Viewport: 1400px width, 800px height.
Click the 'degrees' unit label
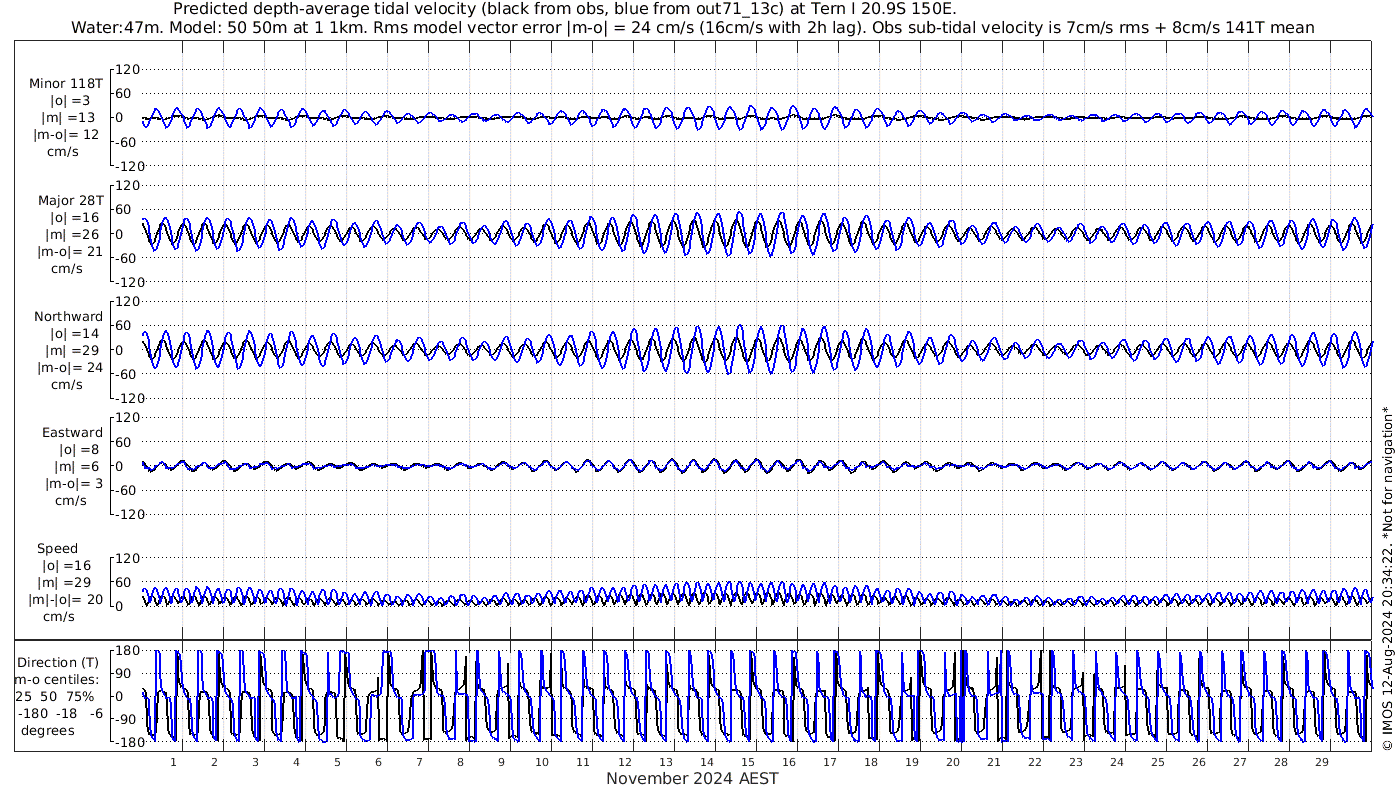[x=47, y=731]
